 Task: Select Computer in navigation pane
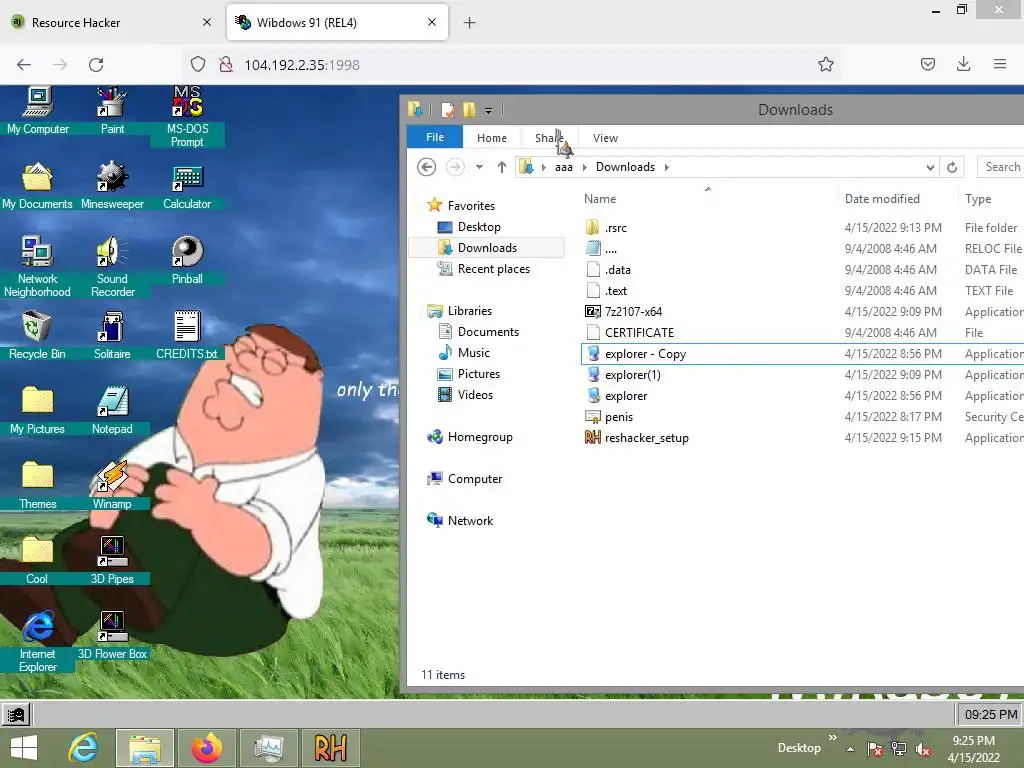pyautogui.click(x=475, y=479)
